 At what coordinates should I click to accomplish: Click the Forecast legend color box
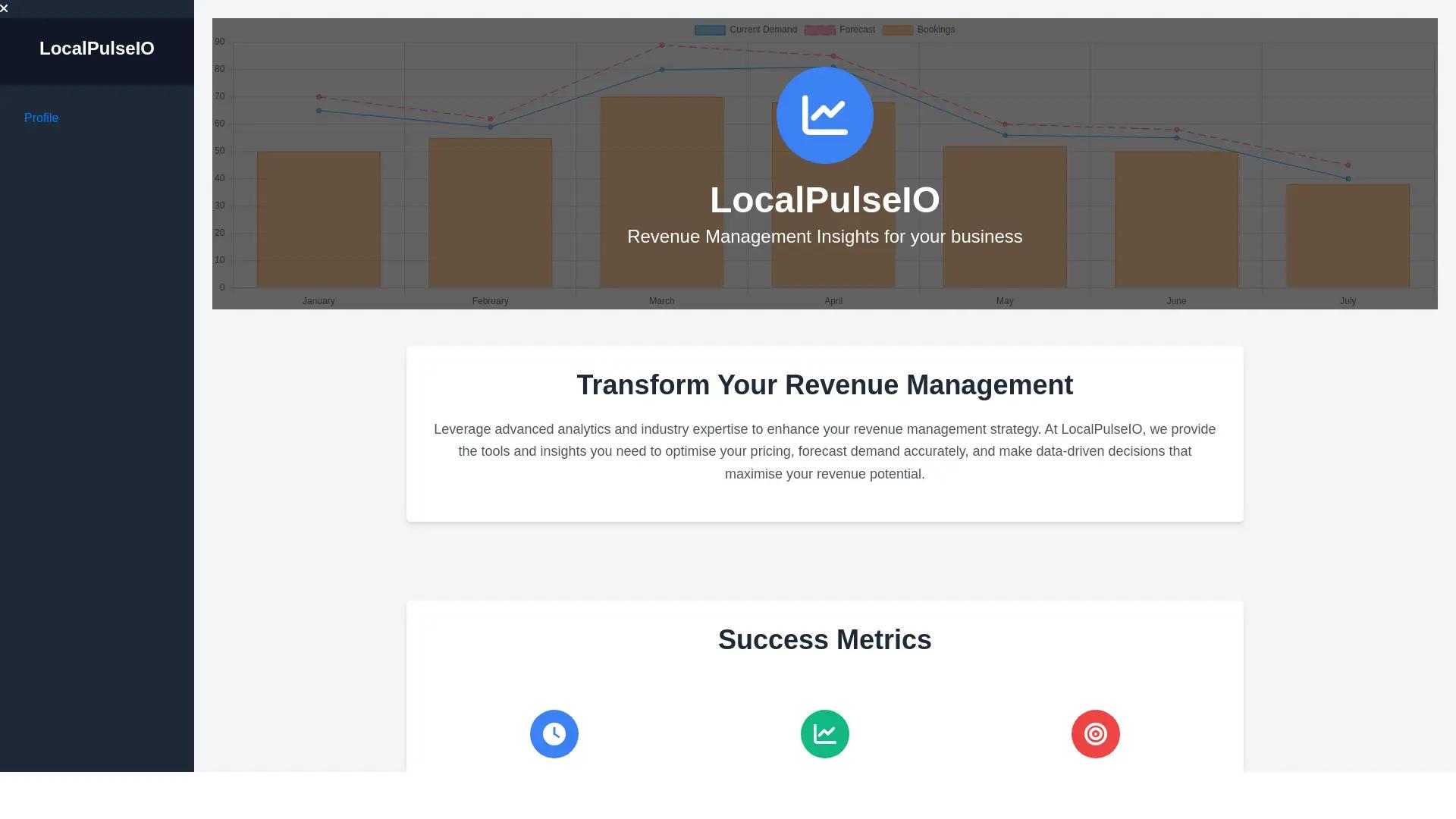pos(820,30)
